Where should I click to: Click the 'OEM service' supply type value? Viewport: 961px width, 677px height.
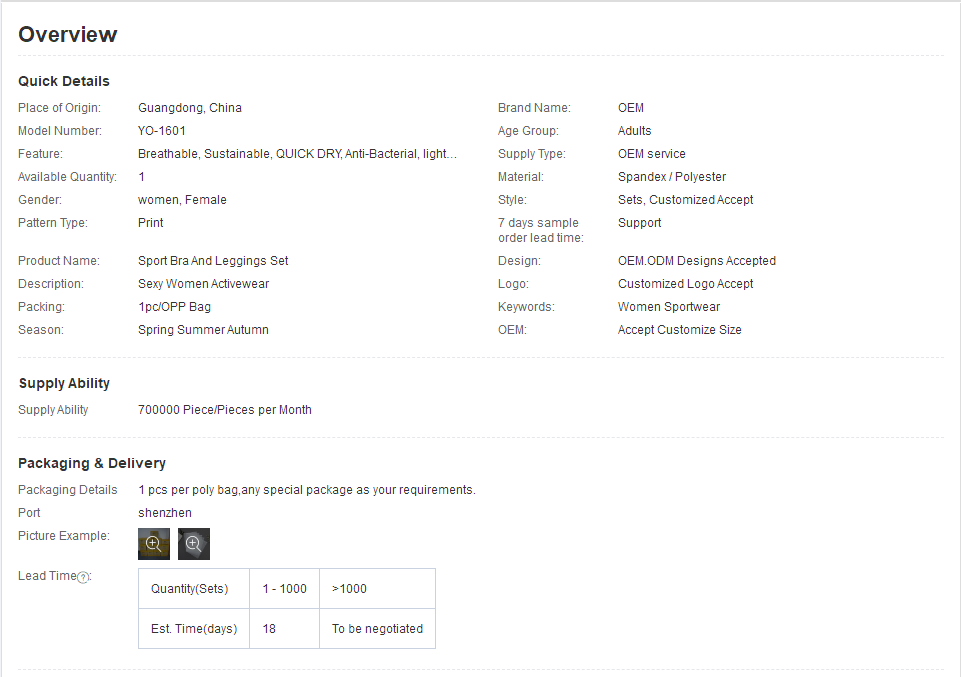pos(651,154)
